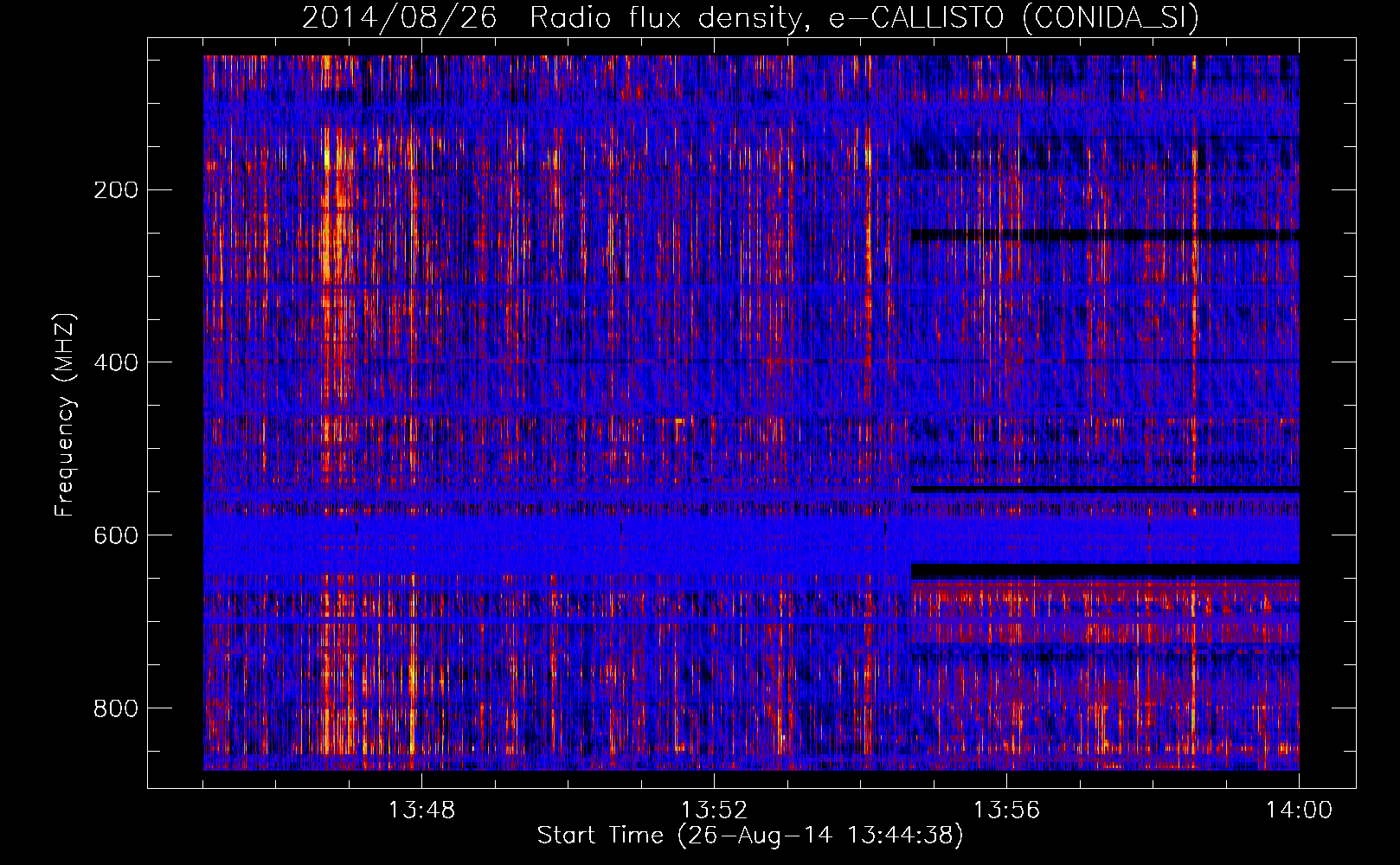Click the '800' frequency tick label
Viewport: 1400px width, 865px height.
coord(116,708)
